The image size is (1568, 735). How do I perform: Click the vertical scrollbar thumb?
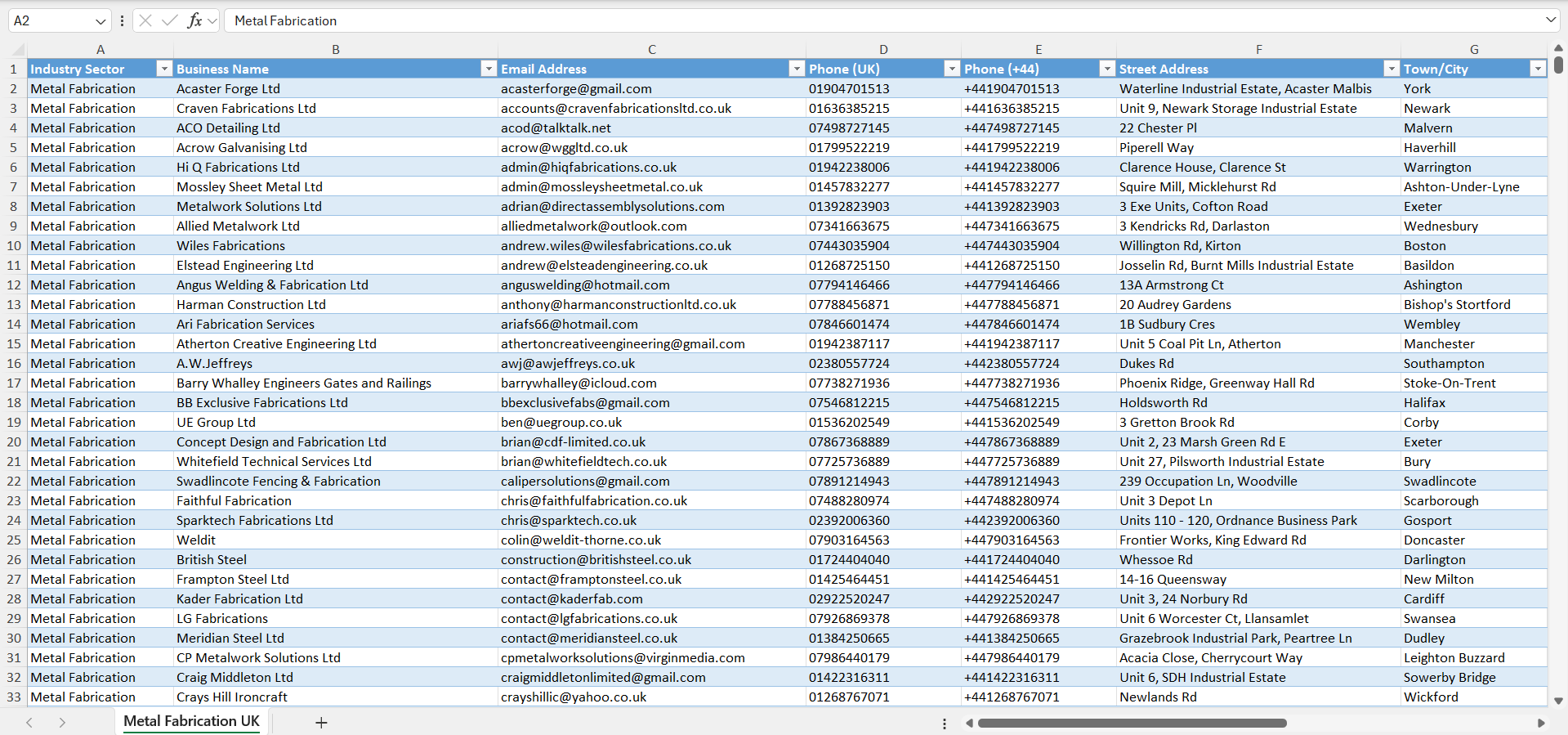(x=1558, y=65)
